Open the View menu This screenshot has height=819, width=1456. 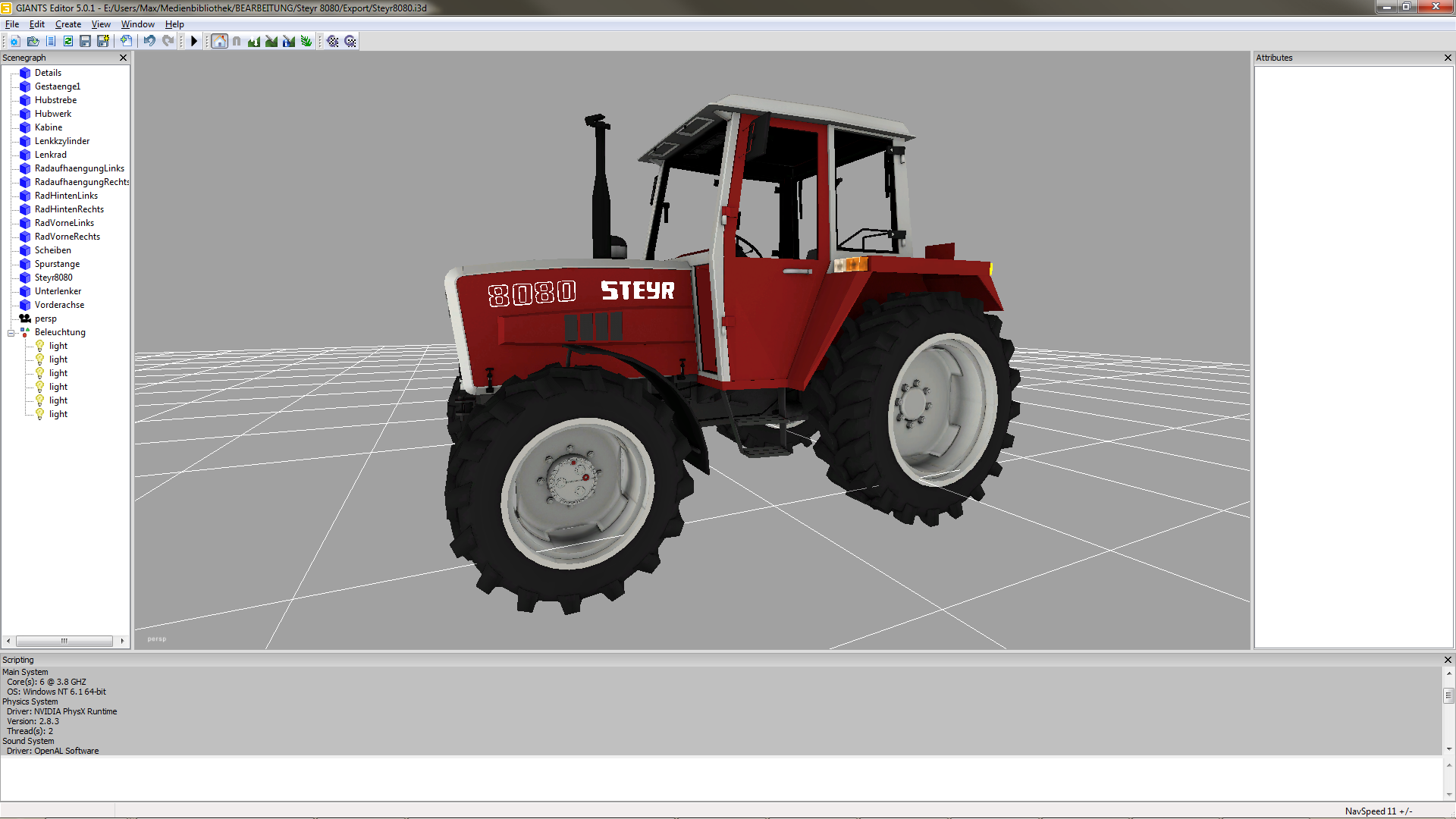click(101, 24)
